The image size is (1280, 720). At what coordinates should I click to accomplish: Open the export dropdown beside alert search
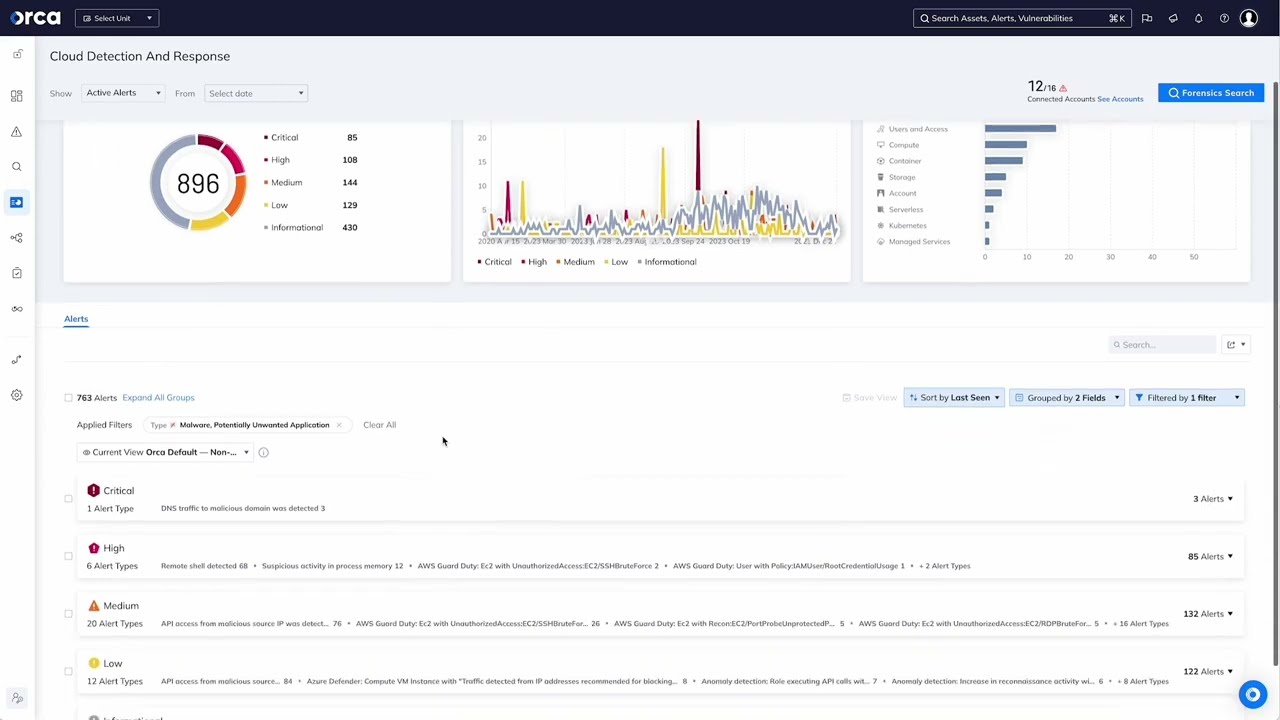[x=1236, y=345]
